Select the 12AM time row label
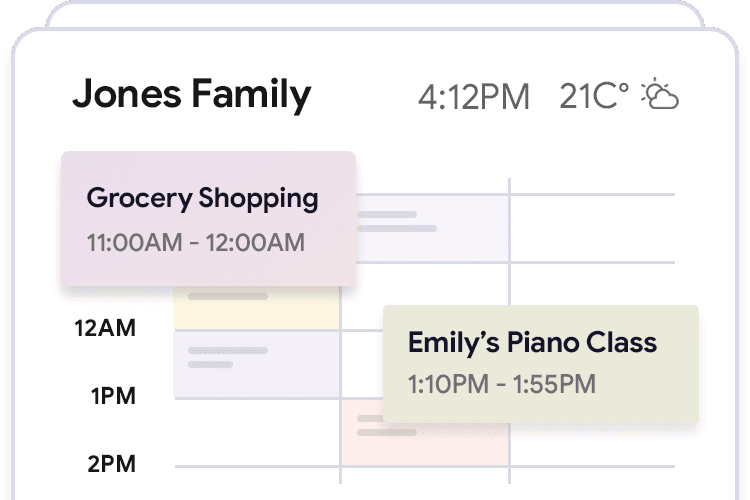The image size is (750, 500). 105,328
